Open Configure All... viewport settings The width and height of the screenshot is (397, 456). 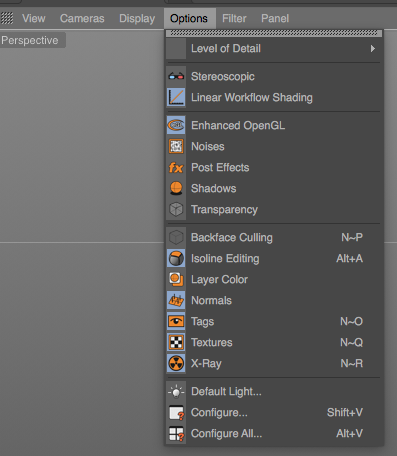[274, 433]
